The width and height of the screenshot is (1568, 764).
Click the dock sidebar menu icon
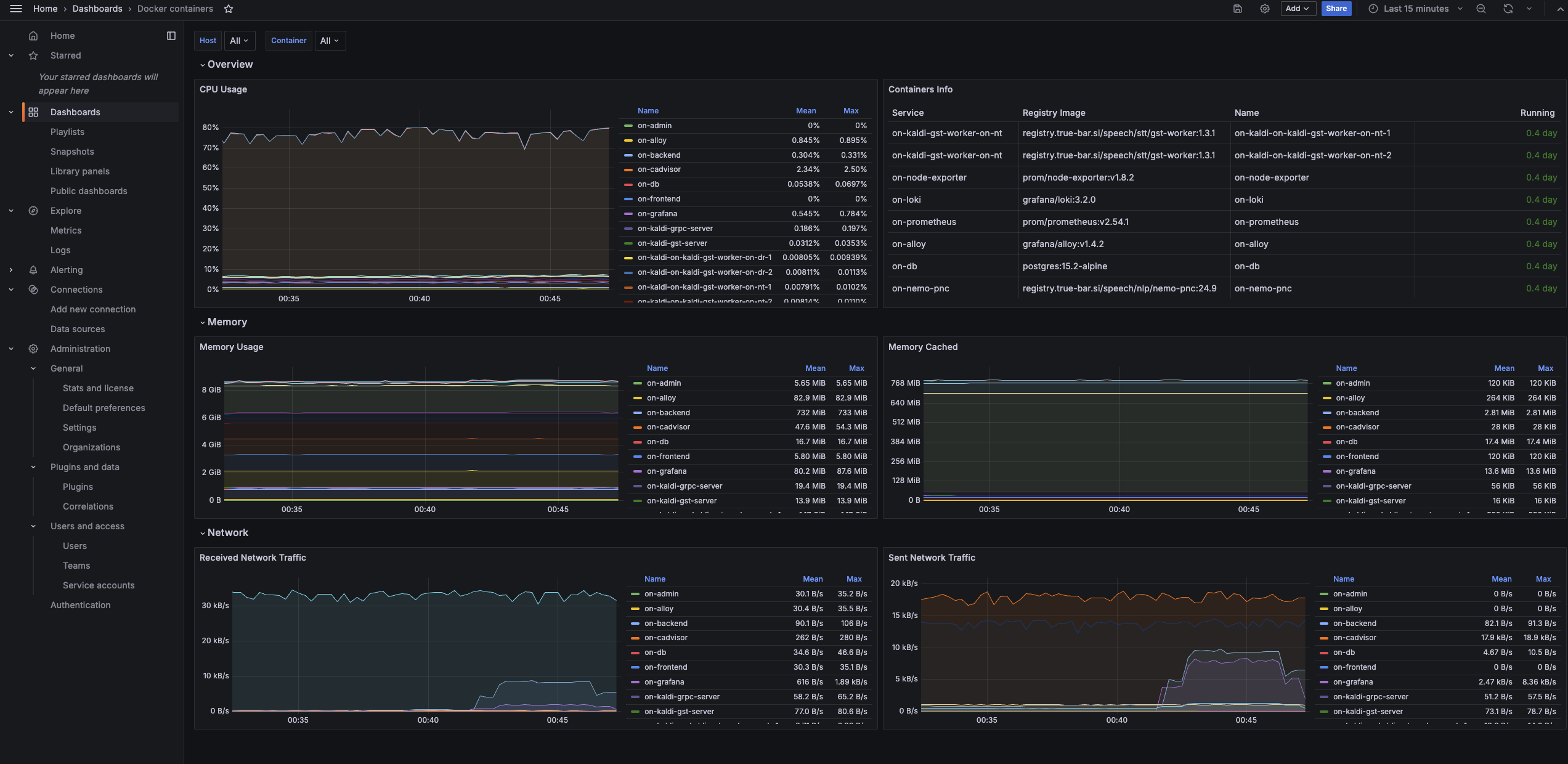[171, 36]
